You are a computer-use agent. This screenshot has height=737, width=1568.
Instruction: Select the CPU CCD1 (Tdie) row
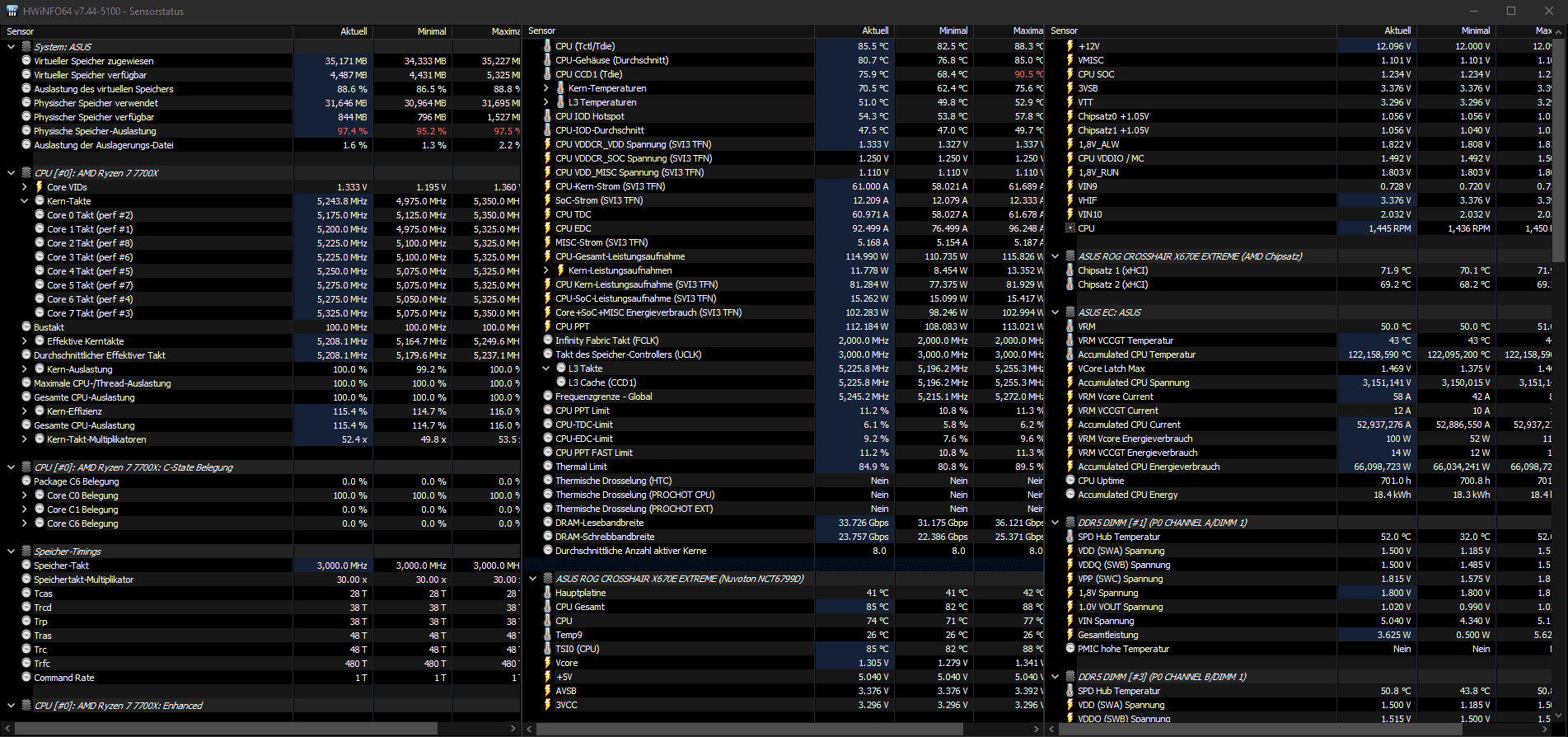784,74
